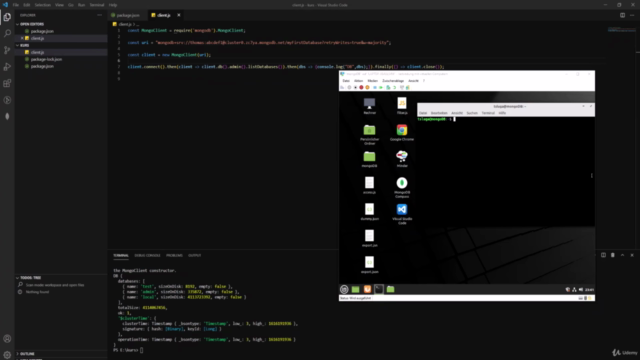Click the volume icon in VM taskbar
Screen dimensions: 640x360
coord(581,289)
